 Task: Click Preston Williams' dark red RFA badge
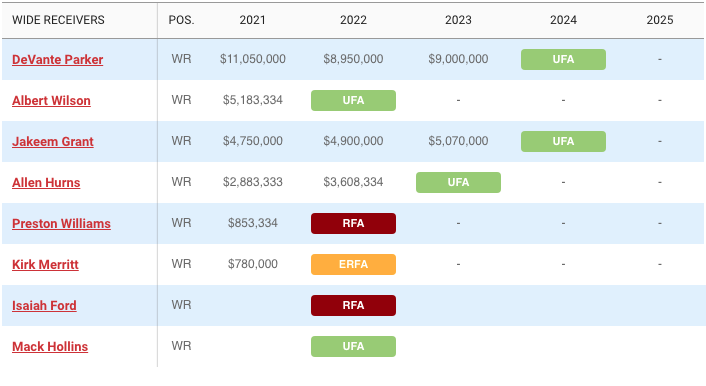(x=353, y=223)
